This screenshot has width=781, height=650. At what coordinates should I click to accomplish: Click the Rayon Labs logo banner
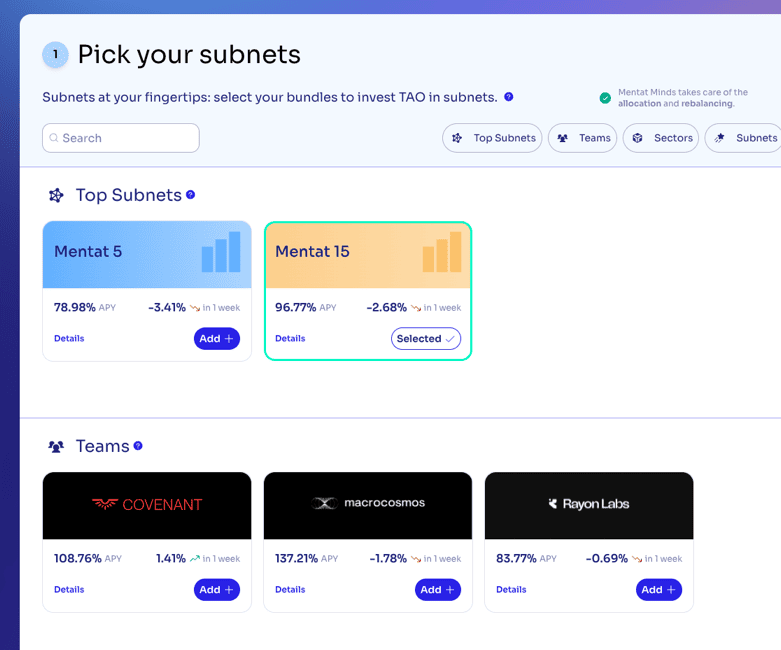click(589, 504)
